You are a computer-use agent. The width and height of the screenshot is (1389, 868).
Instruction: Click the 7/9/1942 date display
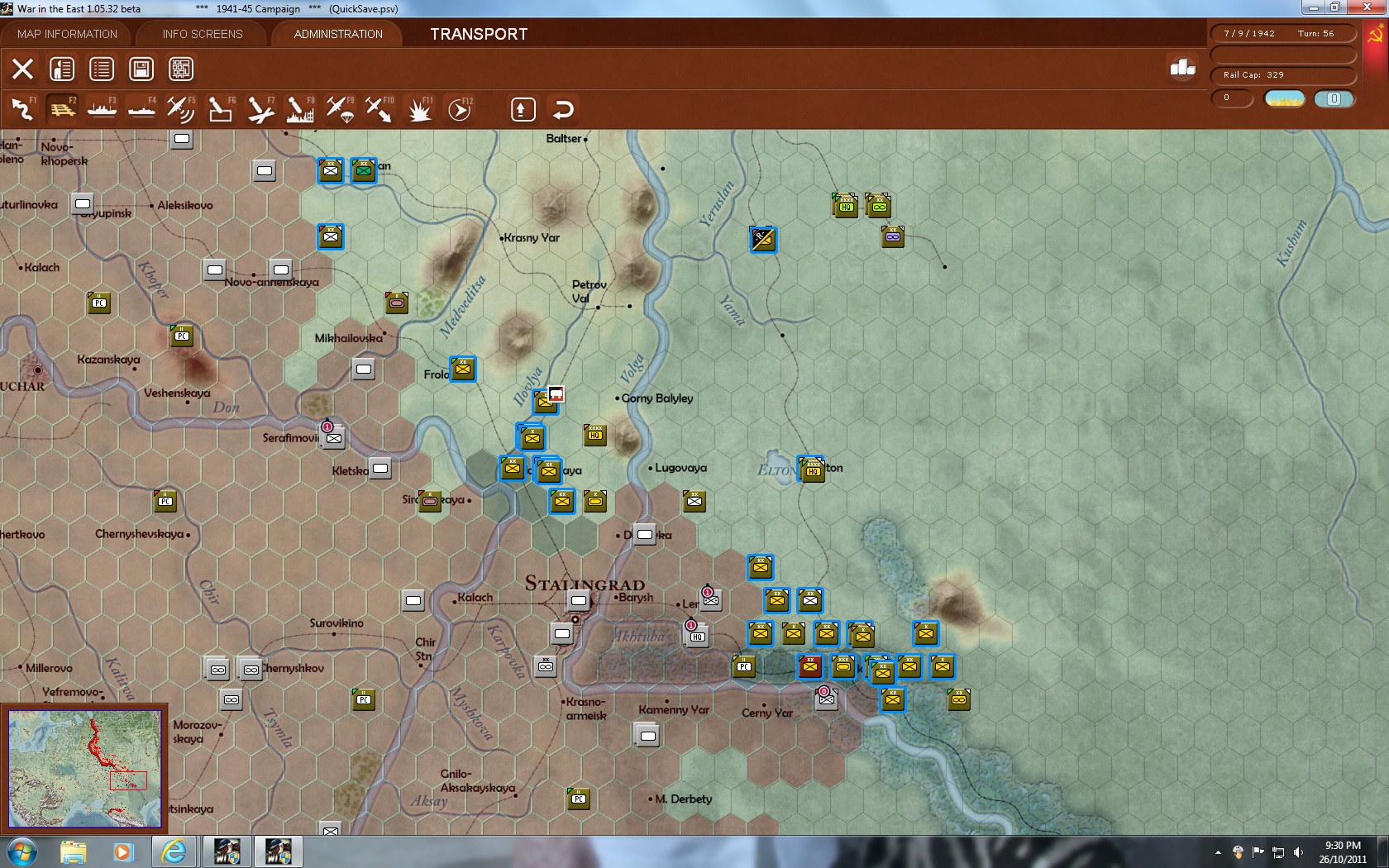[1249, 34]
